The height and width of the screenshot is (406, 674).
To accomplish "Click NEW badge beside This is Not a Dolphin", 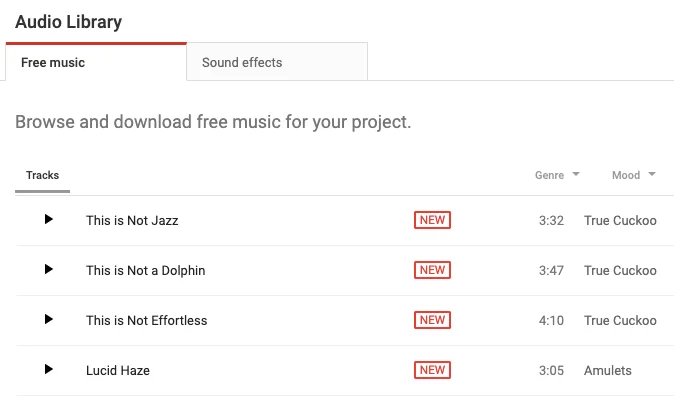I will click(432, 270).
